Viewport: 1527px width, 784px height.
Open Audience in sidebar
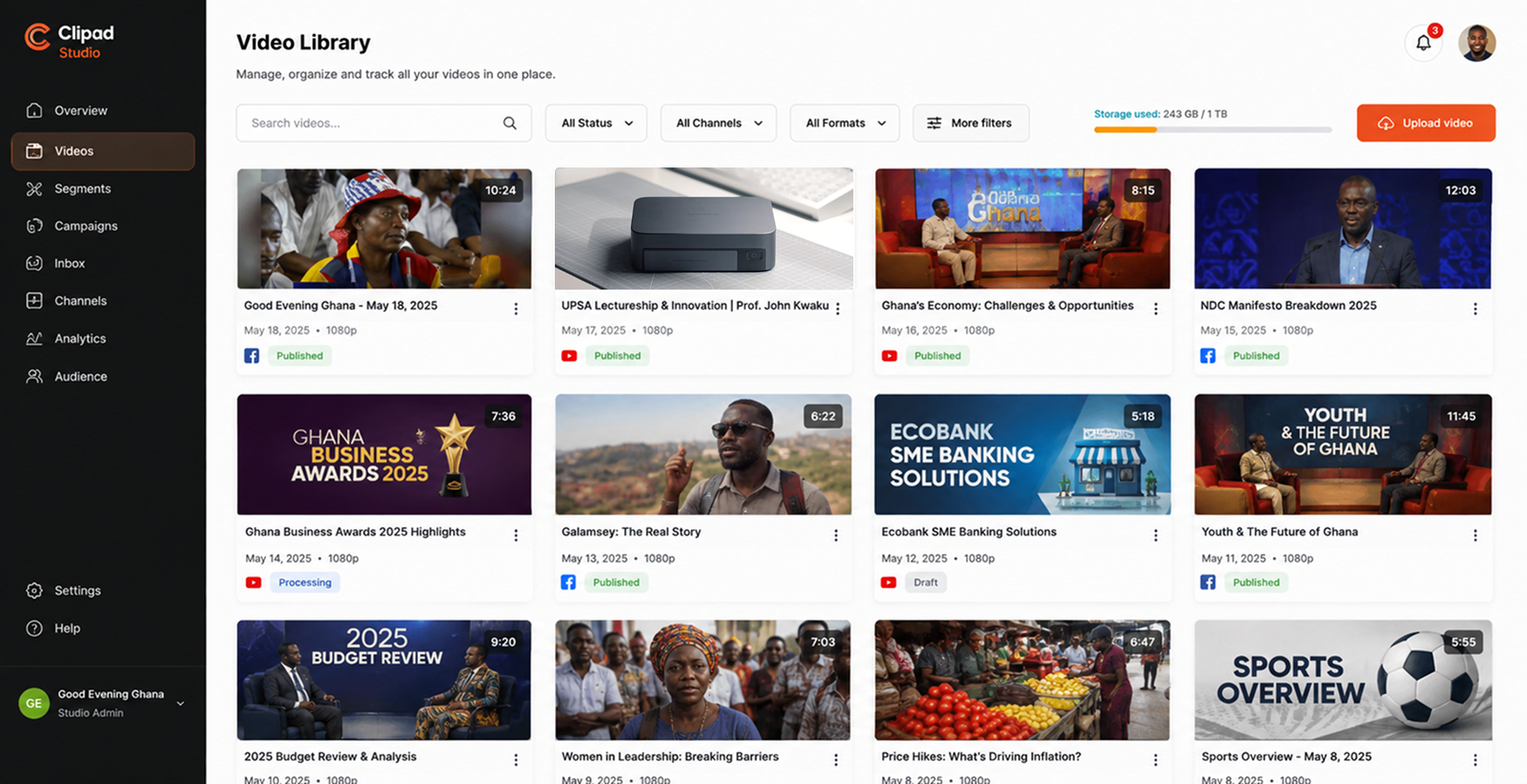103,377
